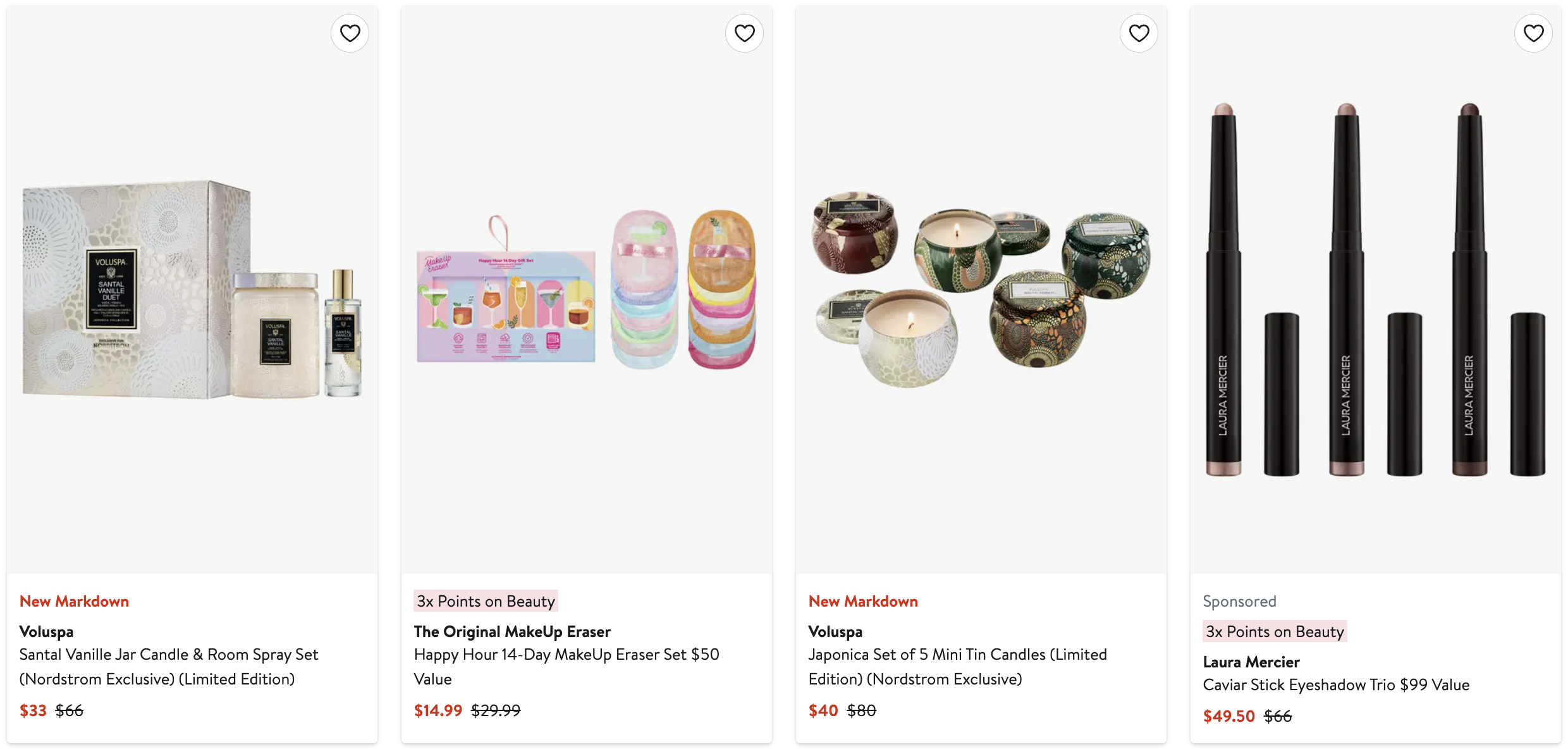Click New Markdown label above Japonica candles
Image resolution: width=1568 pixels, height=749 pixels.
tap(863, 601)
